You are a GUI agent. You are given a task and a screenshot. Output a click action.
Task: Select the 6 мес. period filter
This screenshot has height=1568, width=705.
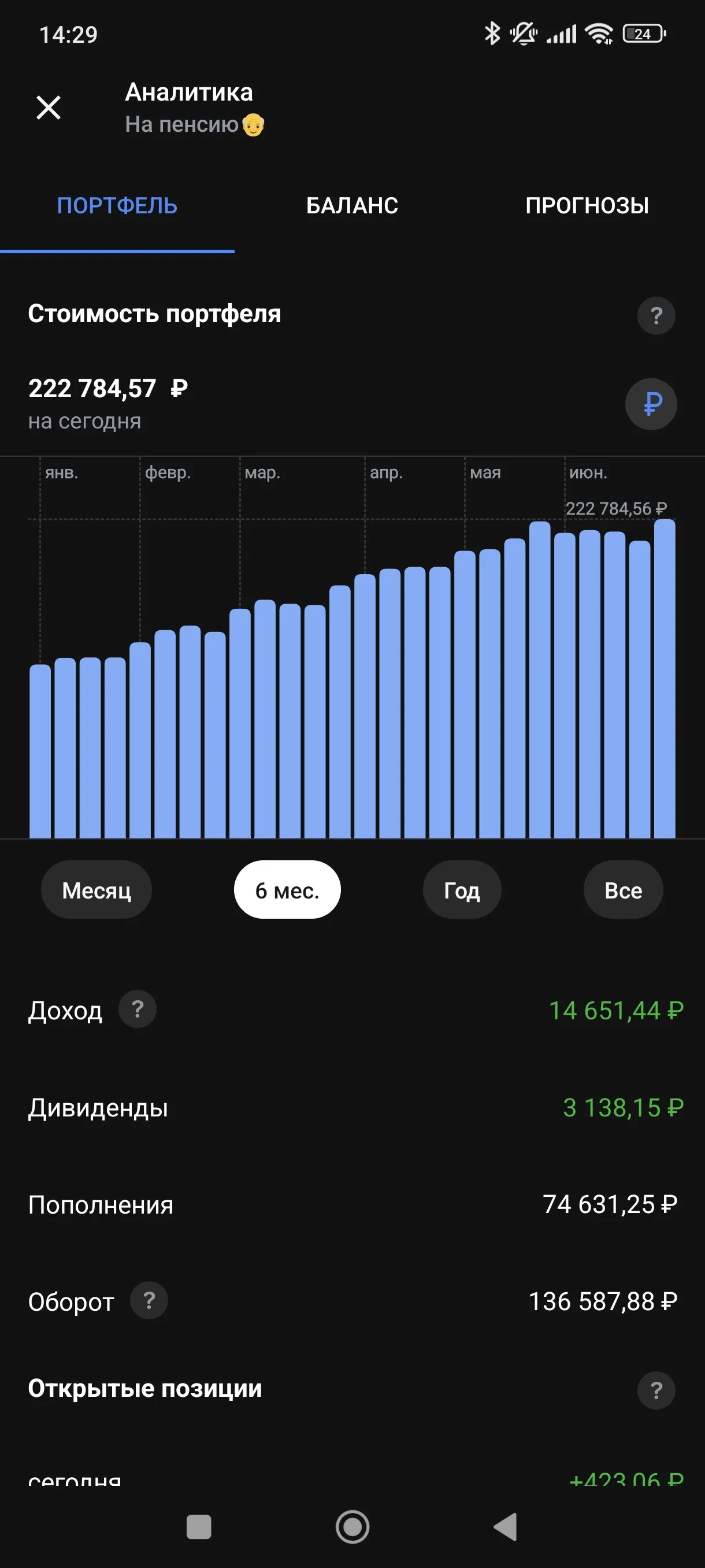[287, 890]
